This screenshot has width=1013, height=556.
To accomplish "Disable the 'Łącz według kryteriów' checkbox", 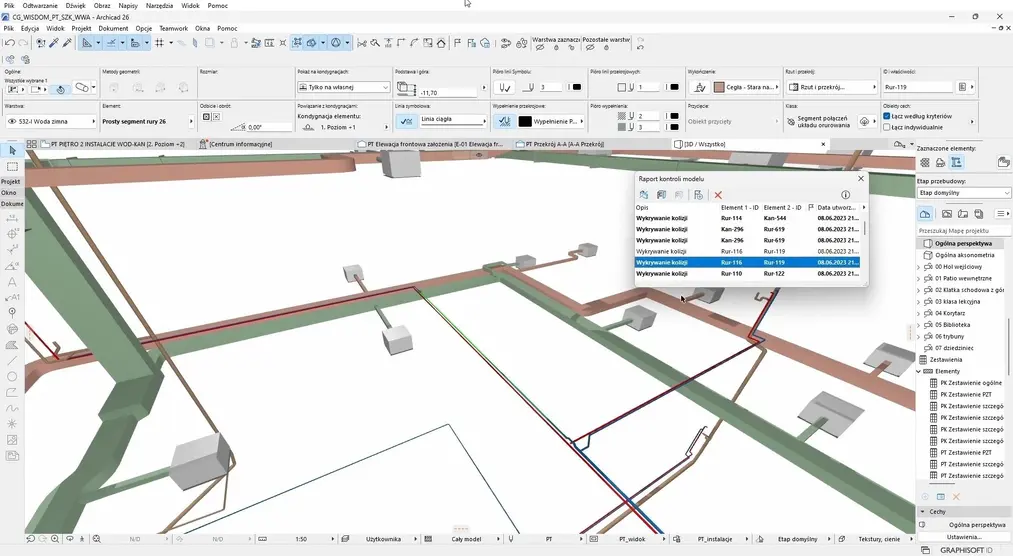I will click(887, 116).
